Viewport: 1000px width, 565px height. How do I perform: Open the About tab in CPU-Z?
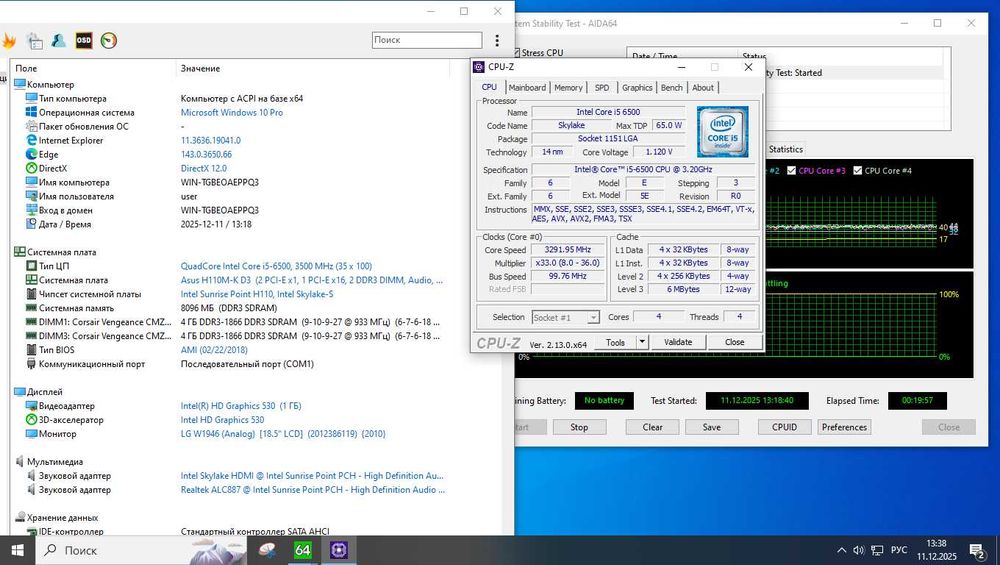coord(703,87)
